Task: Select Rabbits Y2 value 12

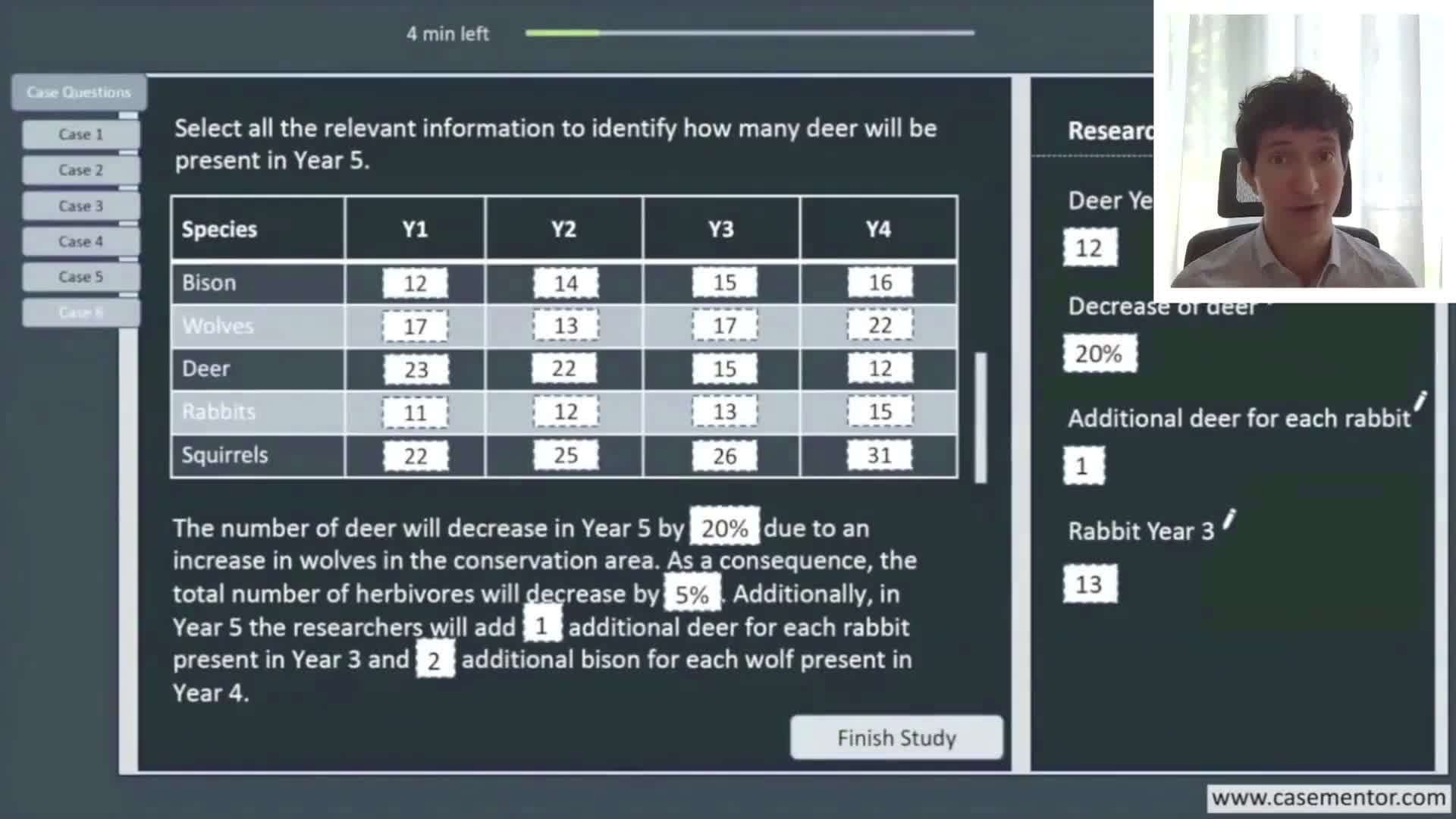Action: coord(565,413)
